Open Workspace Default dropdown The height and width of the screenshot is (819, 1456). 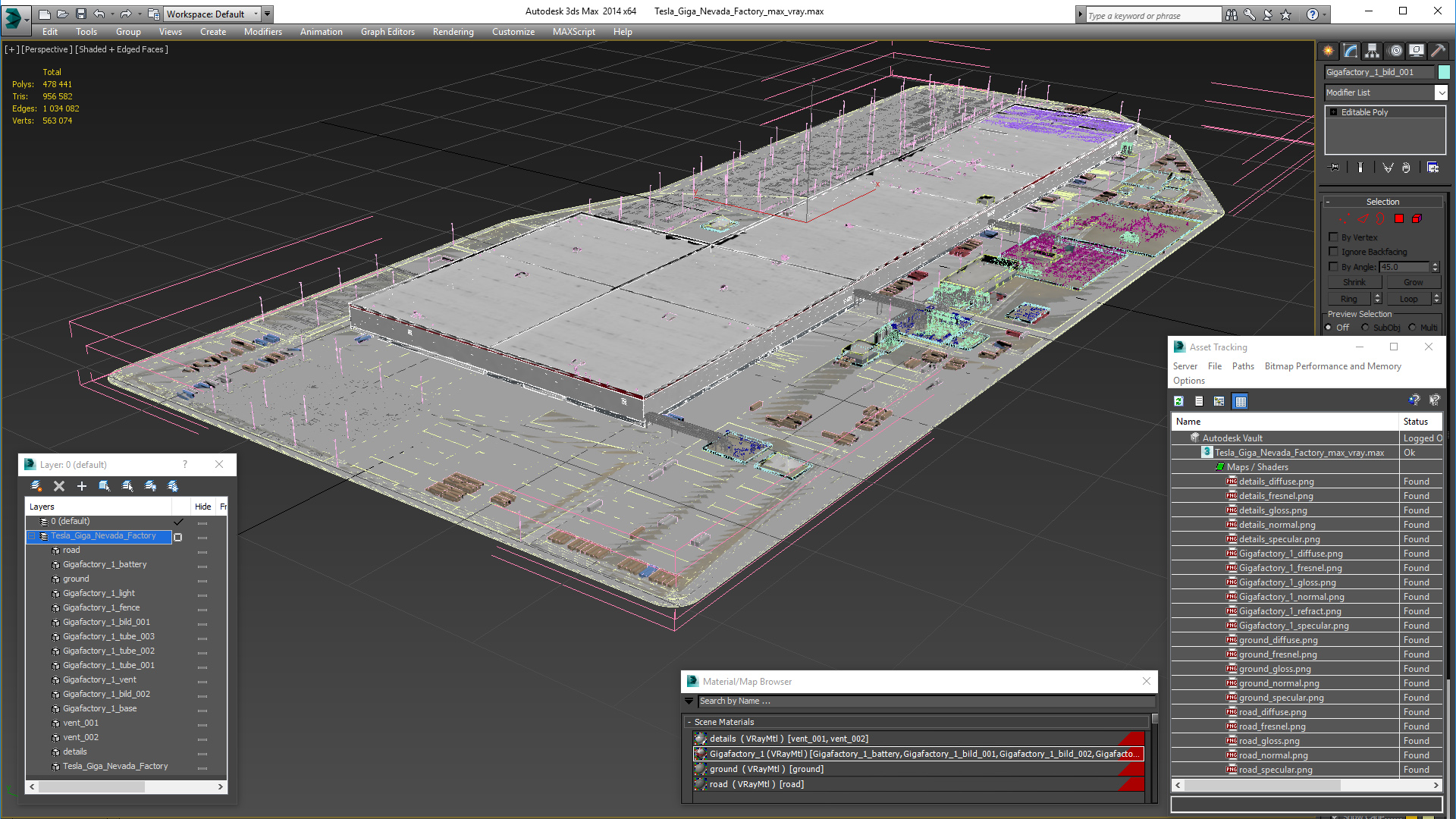coord(256,14)
